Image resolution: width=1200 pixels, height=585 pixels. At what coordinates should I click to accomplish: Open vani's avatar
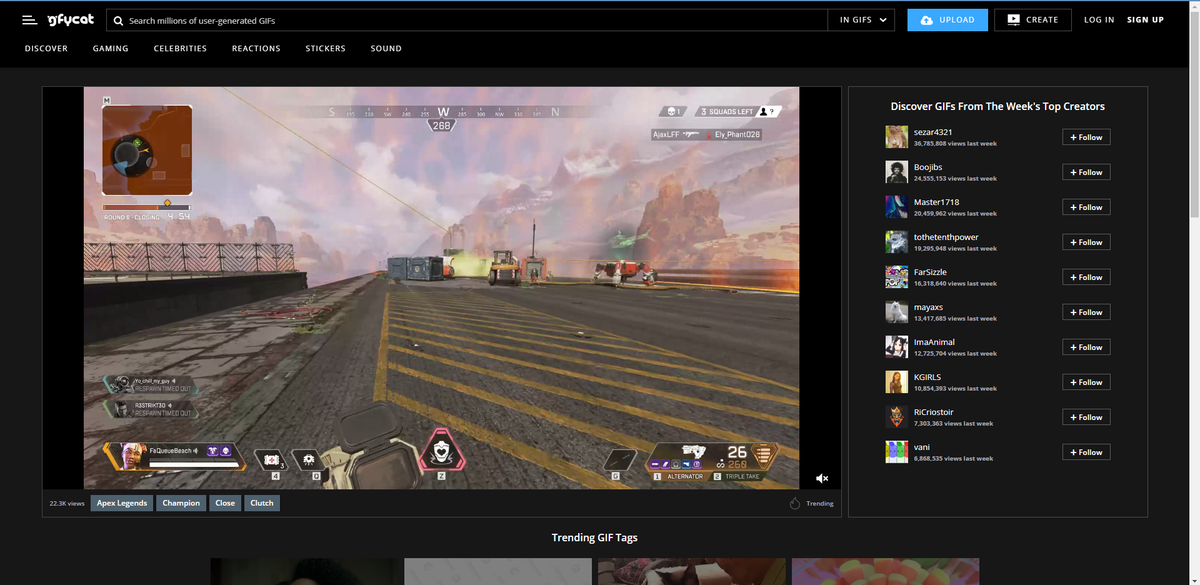pos(896,452)
